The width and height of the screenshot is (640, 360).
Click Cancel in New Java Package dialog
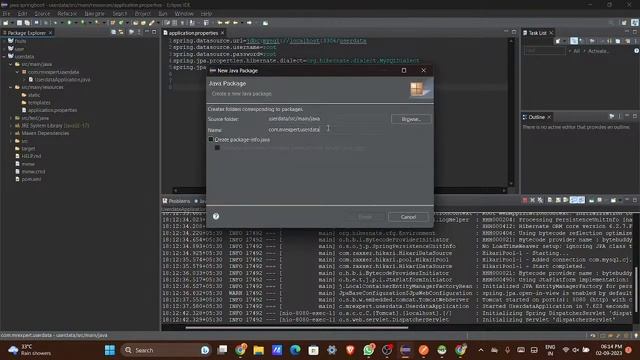408,217
